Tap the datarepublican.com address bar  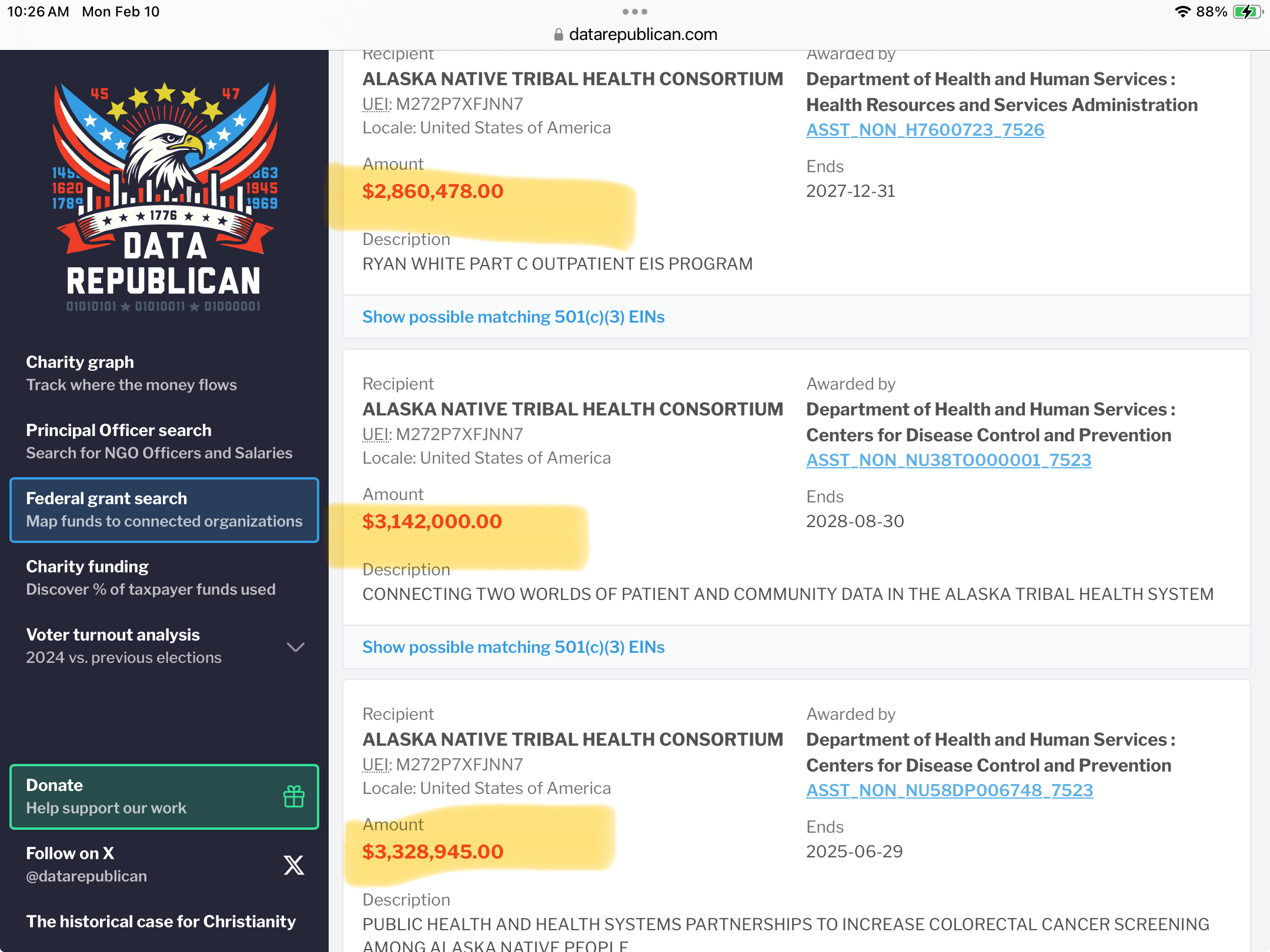(635, 35)
